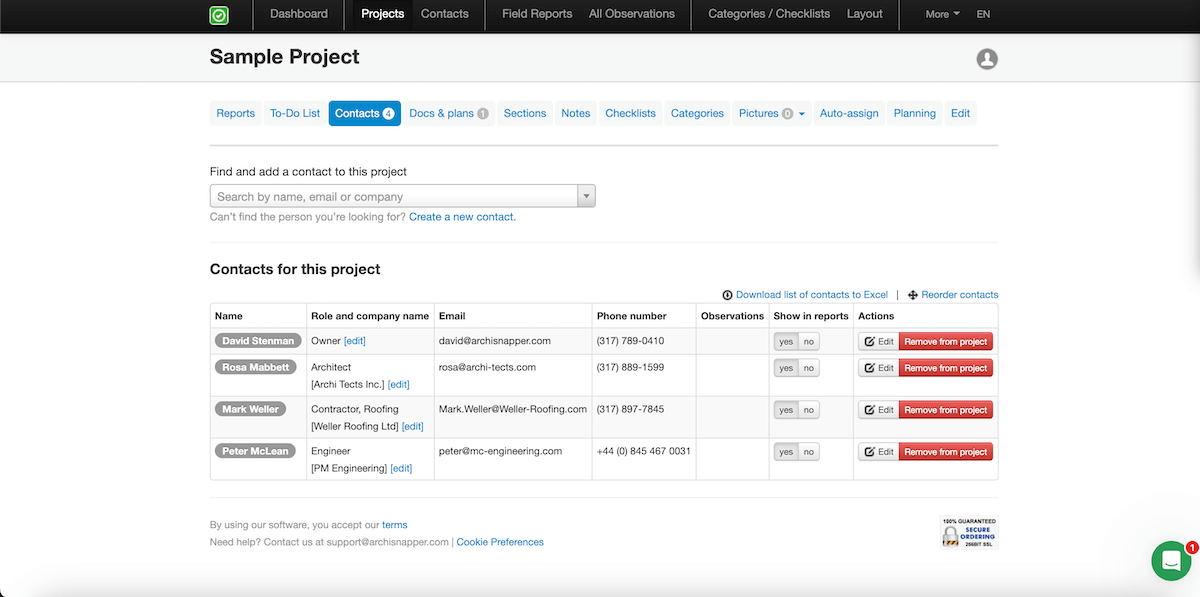This screenshot has height=597, width=1200.
Task: Click the green Archisnapper logo icon
Action: tap(218, 15)
